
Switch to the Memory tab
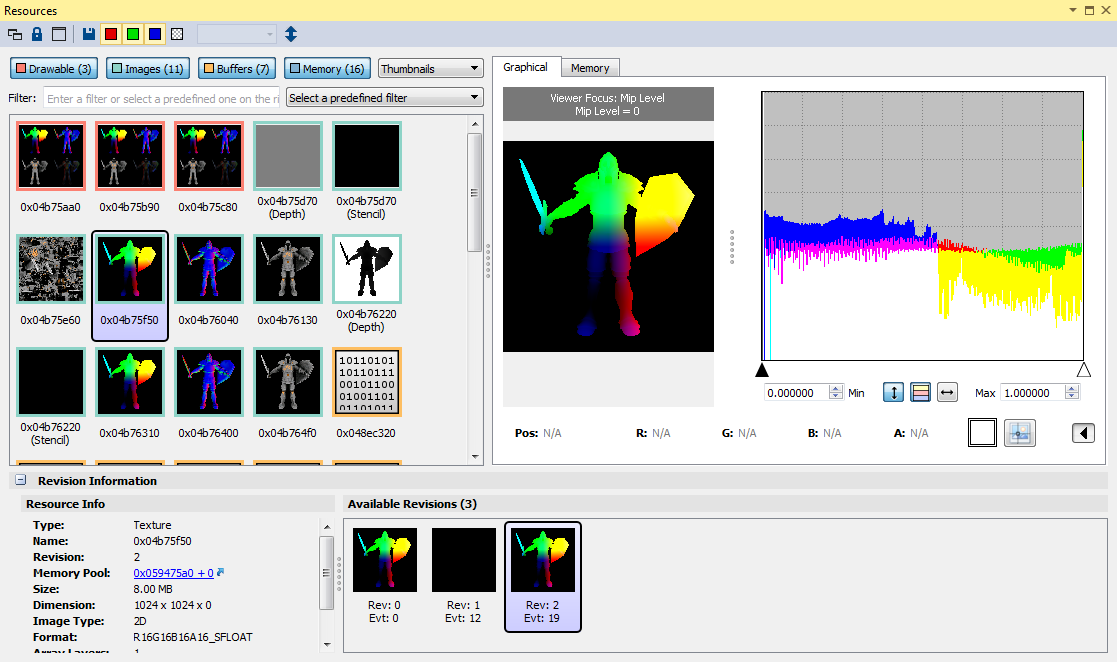[590, 68]
